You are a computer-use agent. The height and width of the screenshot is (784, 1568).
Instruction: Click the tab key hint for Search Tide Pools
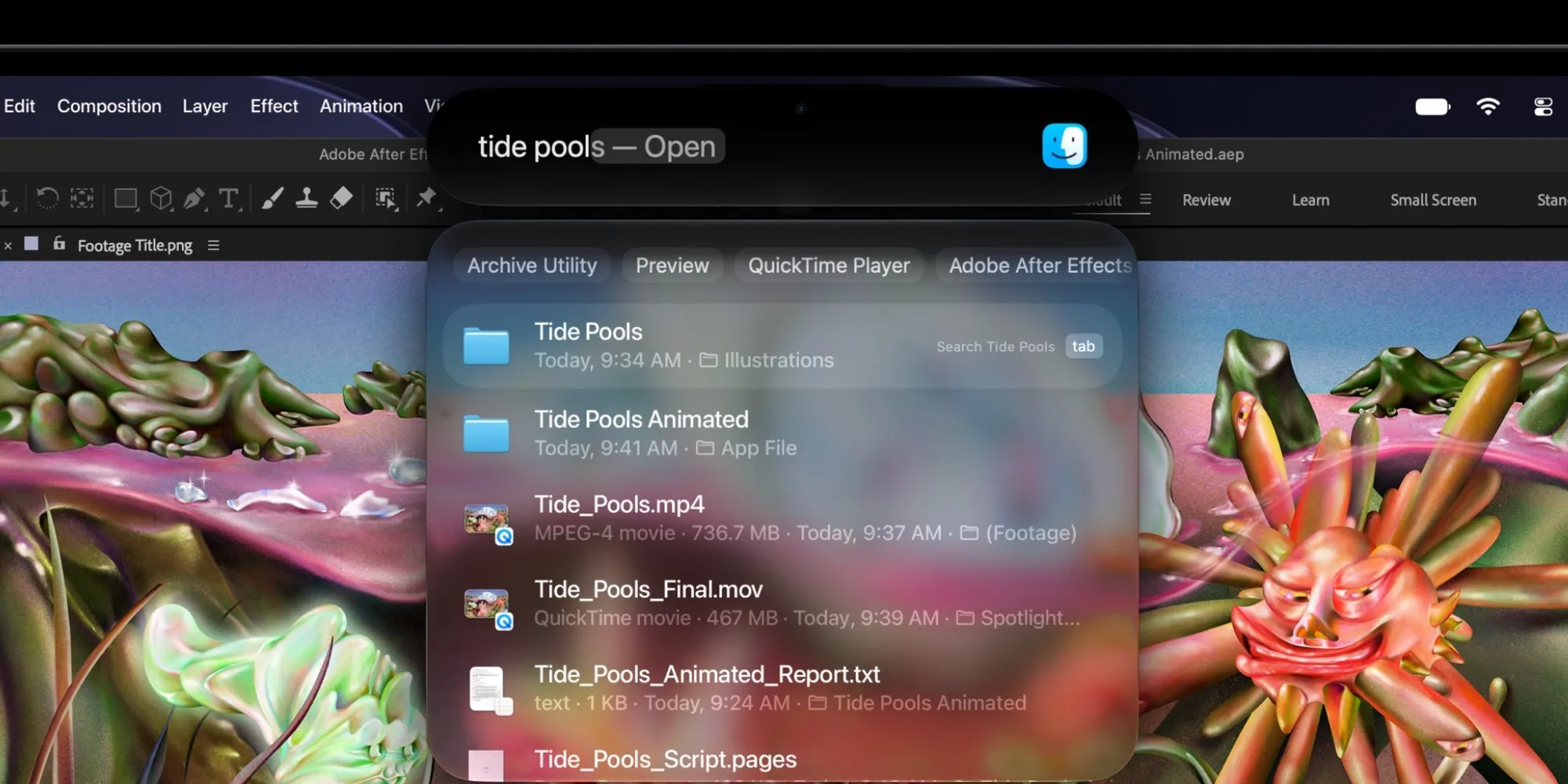coord(1083,347)
